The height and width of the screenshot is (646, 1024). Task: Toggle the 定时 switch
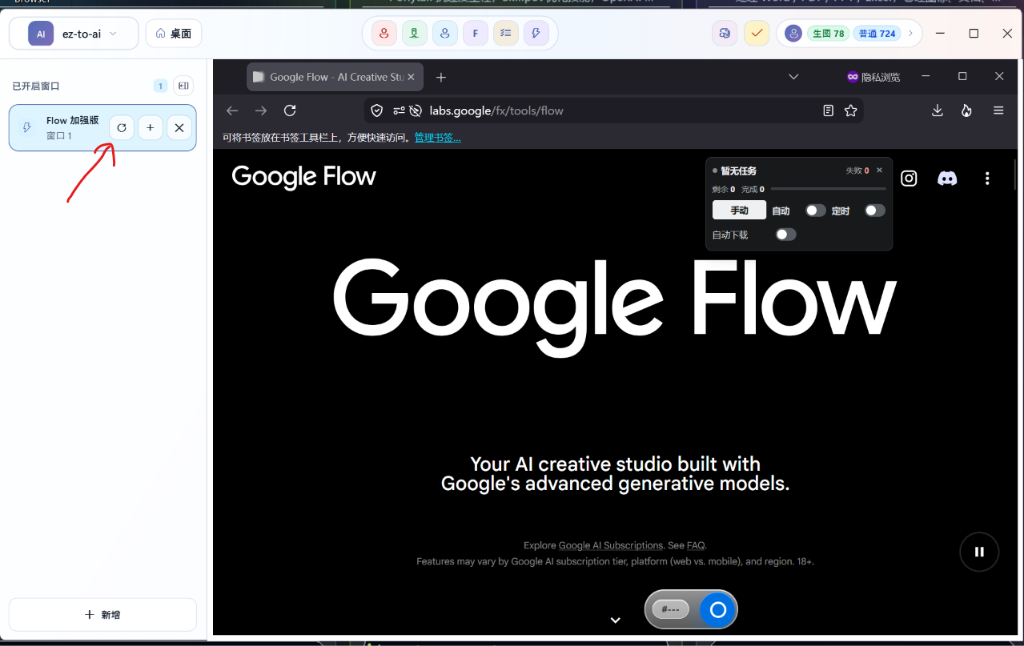coord(874,210)
